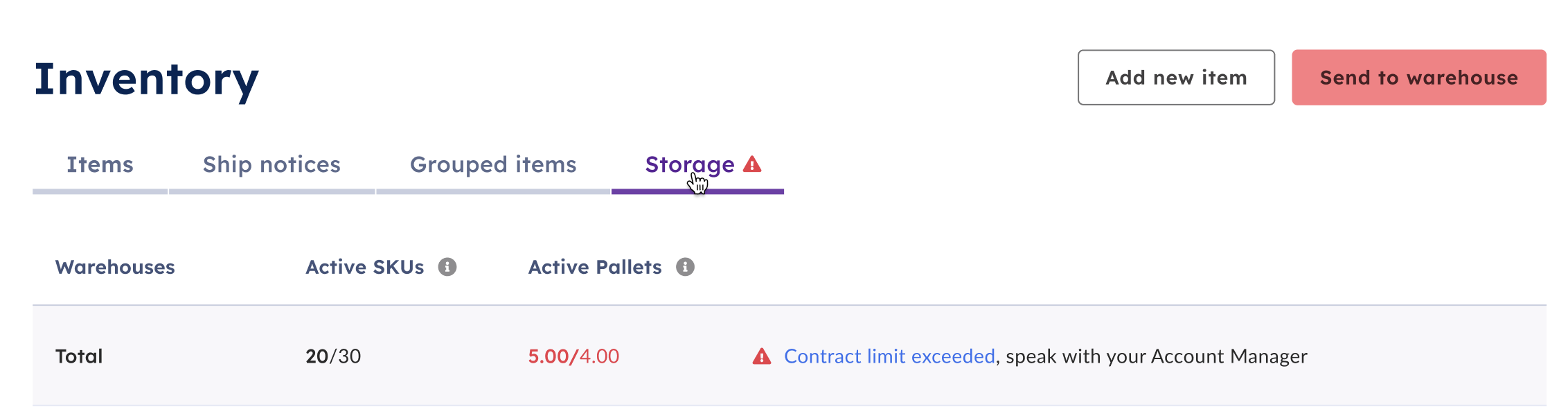Click the info icon beside Active SKUs
This screenshot has width=1568, height=416.
pos(447,267)
